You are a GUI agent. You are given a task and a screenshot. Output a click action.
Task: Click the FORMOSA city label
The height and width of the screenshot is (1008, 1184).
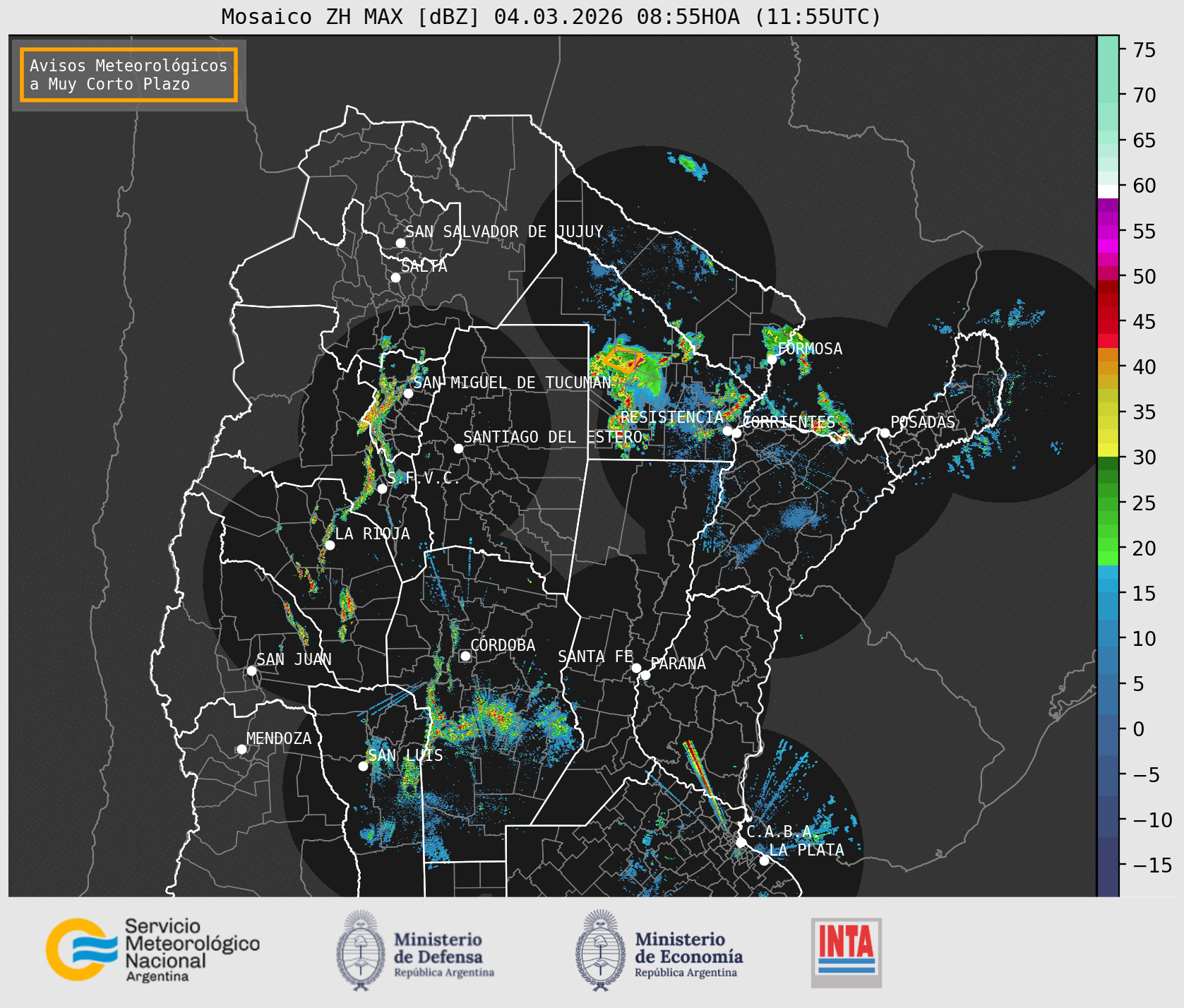point(810,349)
